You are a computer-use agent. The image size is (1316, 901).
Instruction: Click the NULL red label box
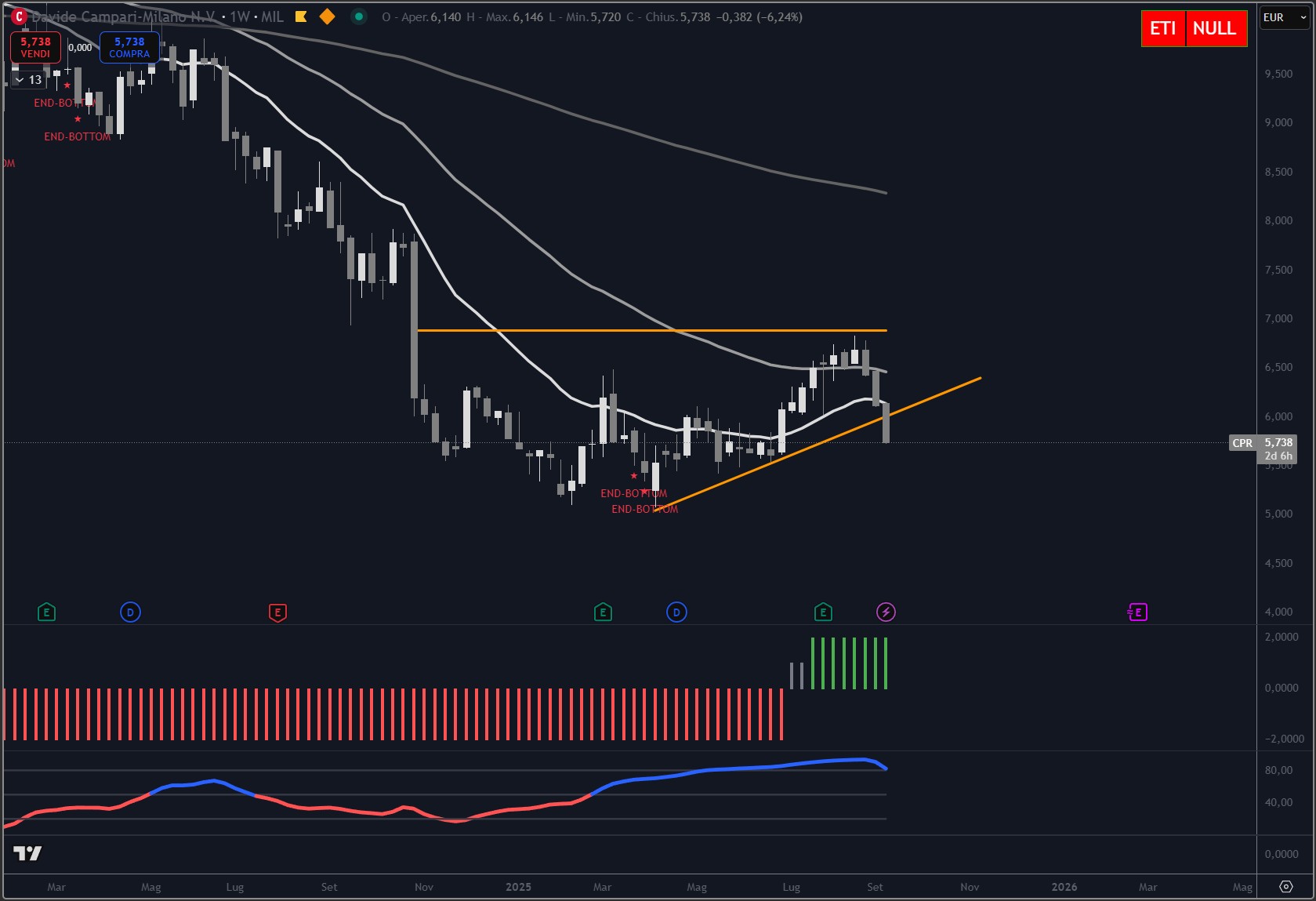pos(1215,29)
